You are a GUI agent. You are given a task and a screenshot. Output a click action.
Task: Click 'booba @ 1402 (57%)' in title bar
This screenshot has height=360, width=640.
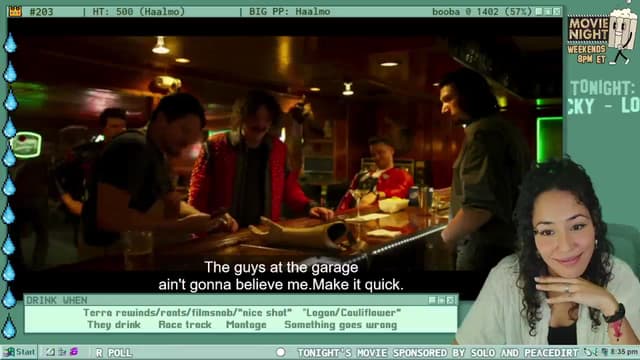(482, 11)
